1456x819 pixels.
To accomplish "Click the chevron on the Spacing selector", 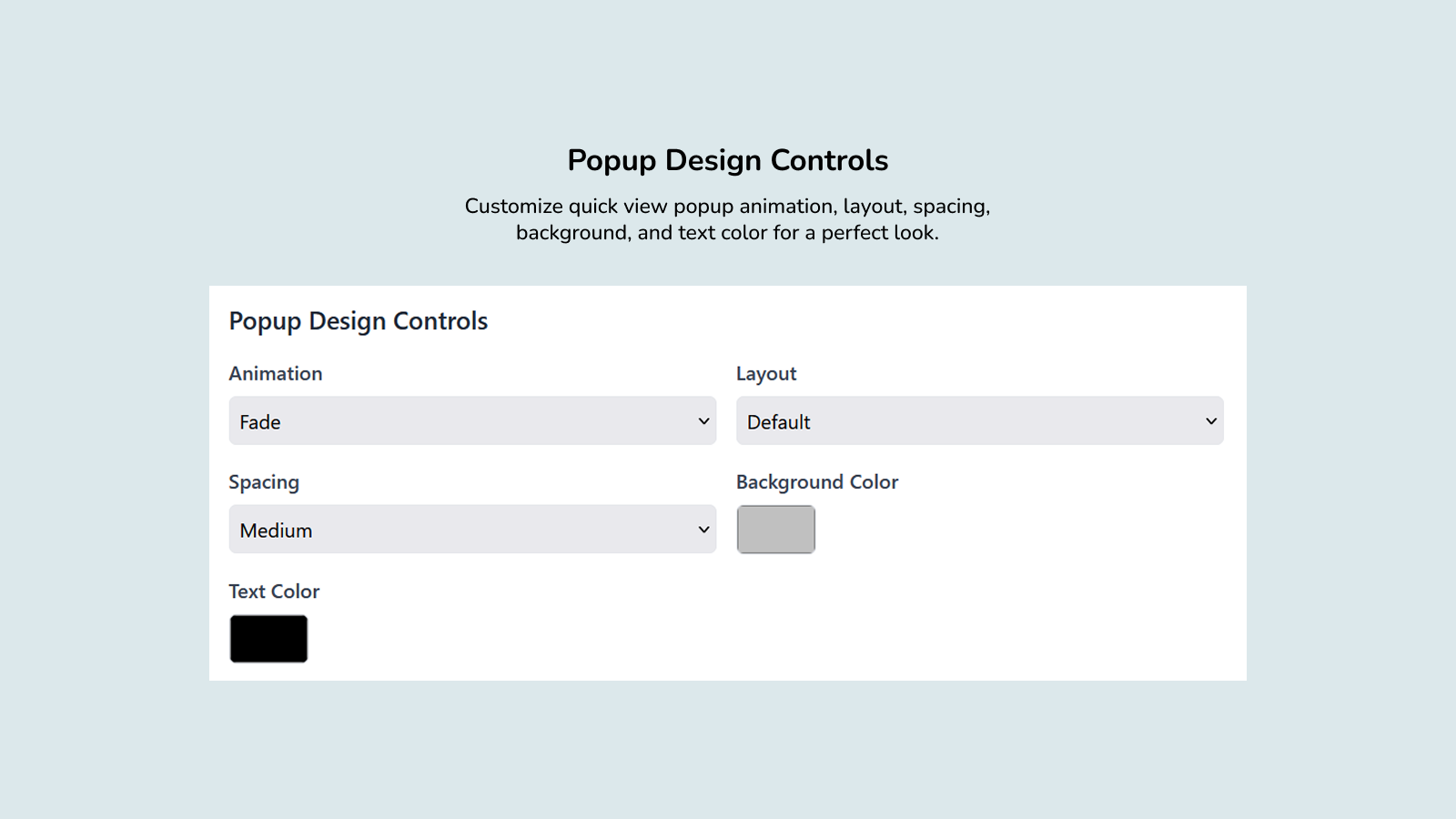I will click(x=703, y=529).
